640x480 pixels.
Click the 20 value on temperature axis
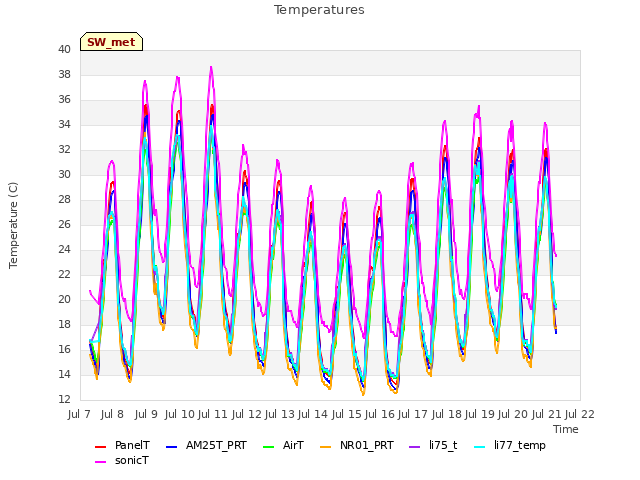click(64, 299)
